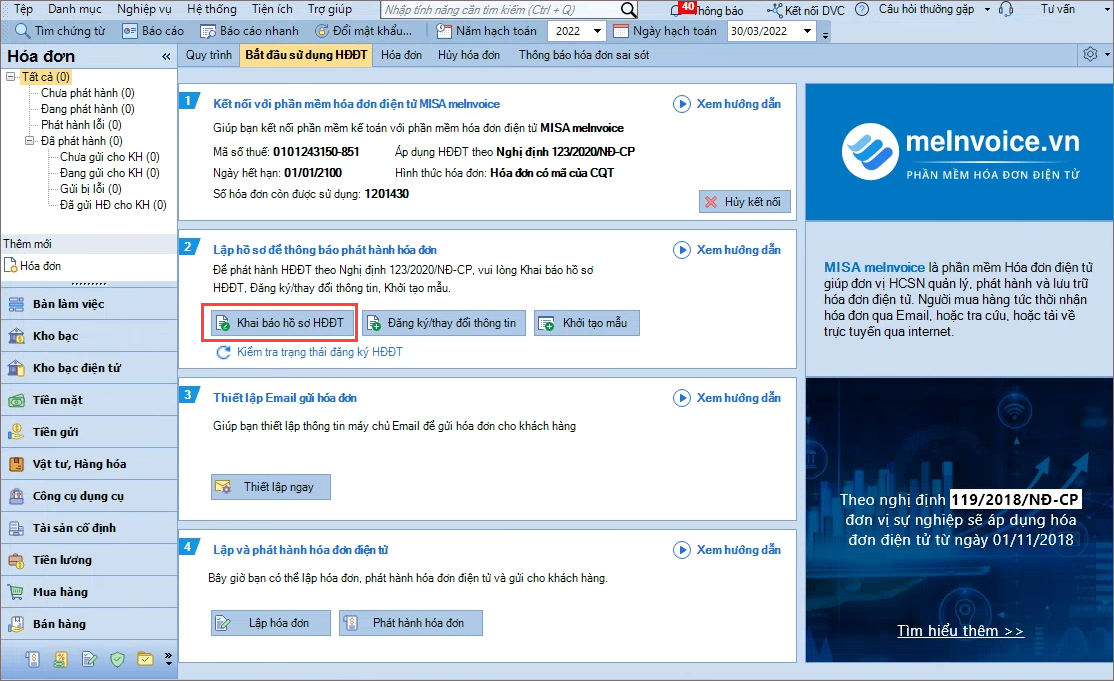
Task: Play the guide for MISA meInvoice connection
Action: [x=682, y=104]
